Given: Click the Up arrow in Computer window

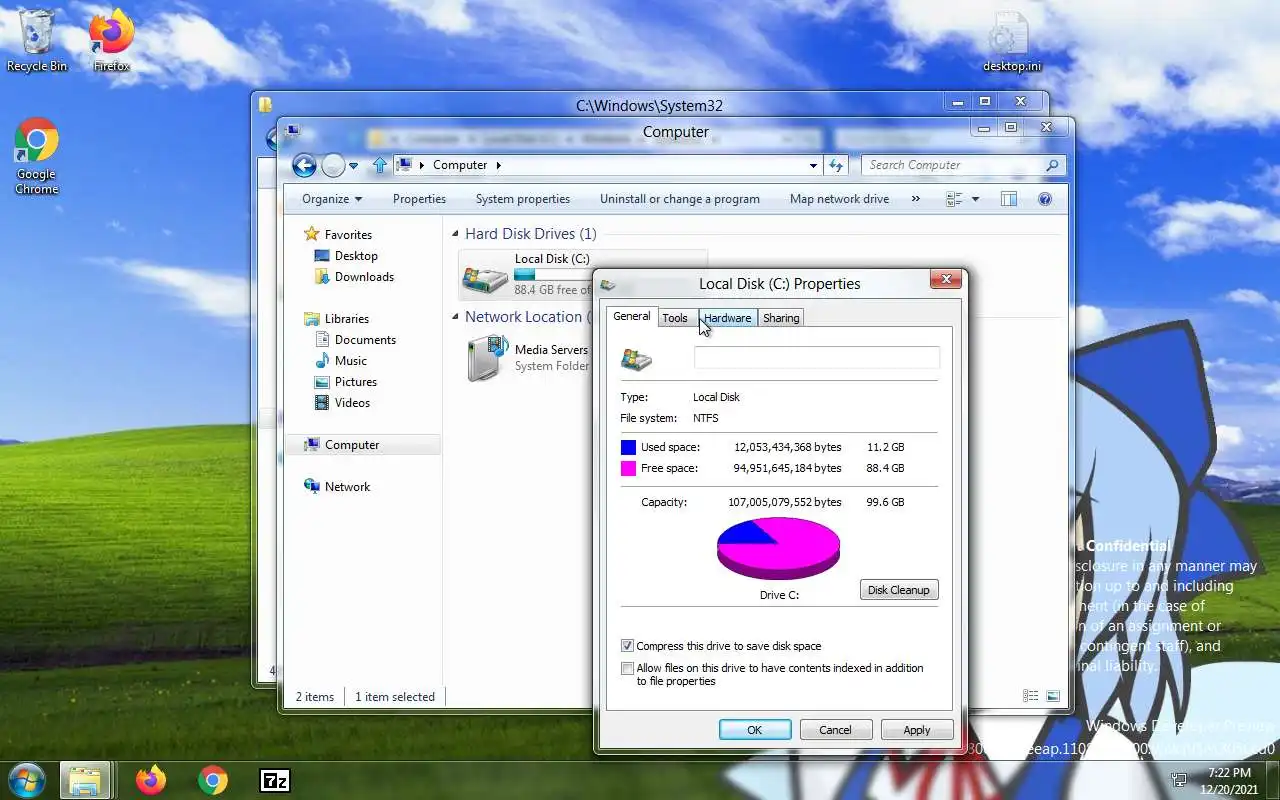Looking at the screenshot, I should [x=379, y=165].
